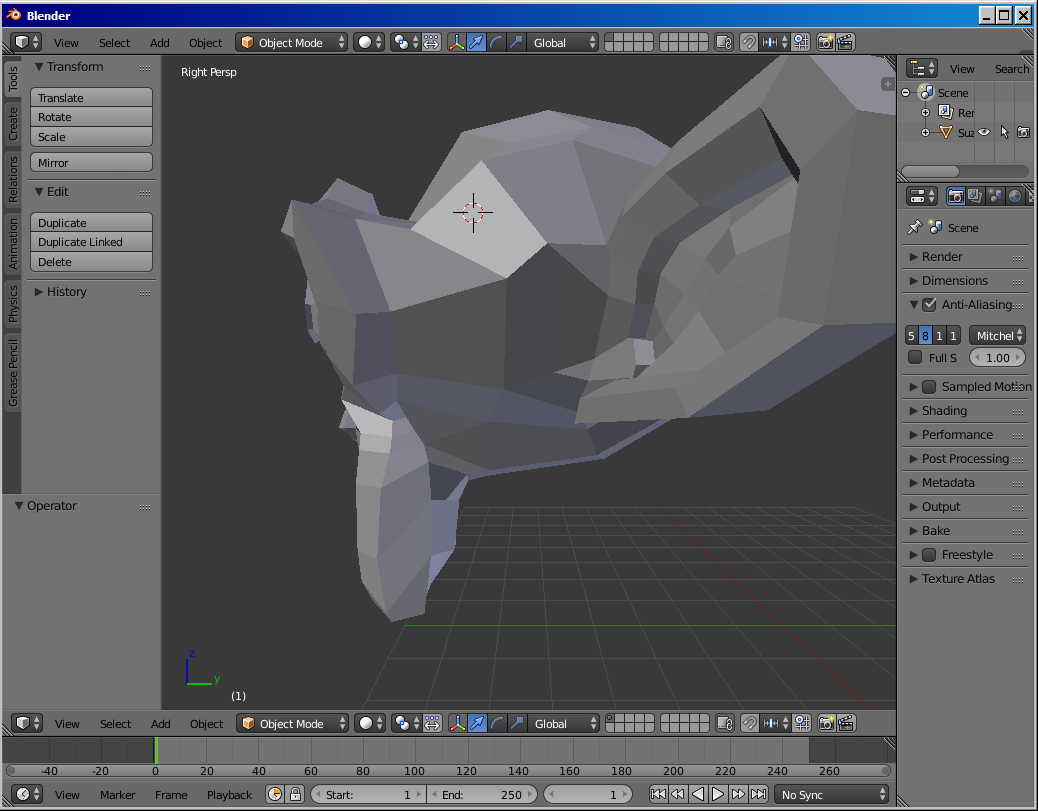The width and height of the screenshot is (1038, 811).
Task: Switch to the Create tab
Action: pos(13,124)
